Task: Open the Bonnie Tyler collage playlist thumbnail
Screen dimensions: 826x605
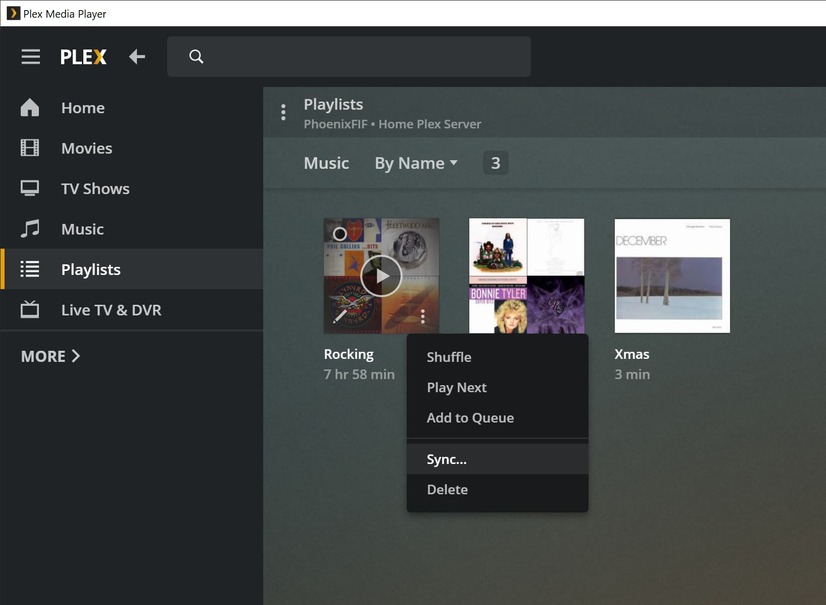Action: pos(526,276)
